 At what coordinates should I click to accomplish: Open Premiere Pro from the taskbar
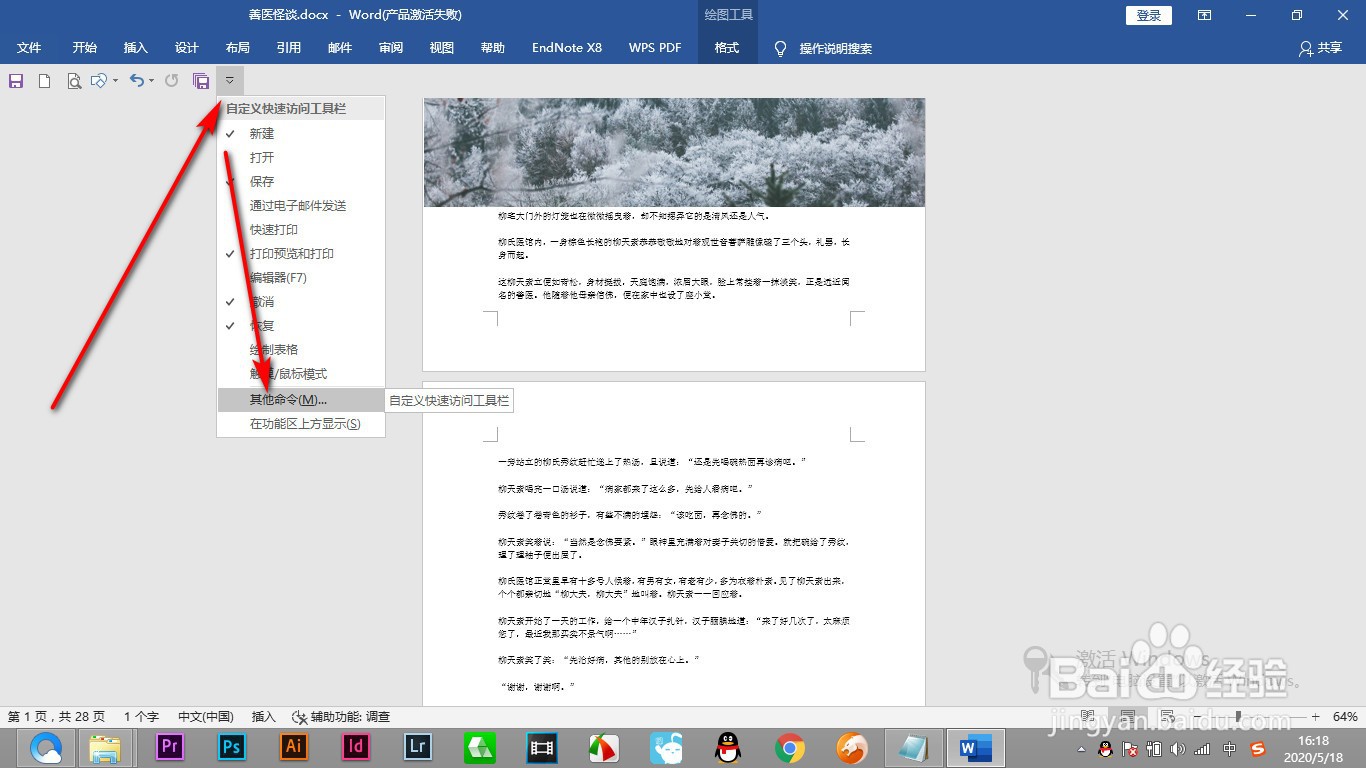coord(170,747)
